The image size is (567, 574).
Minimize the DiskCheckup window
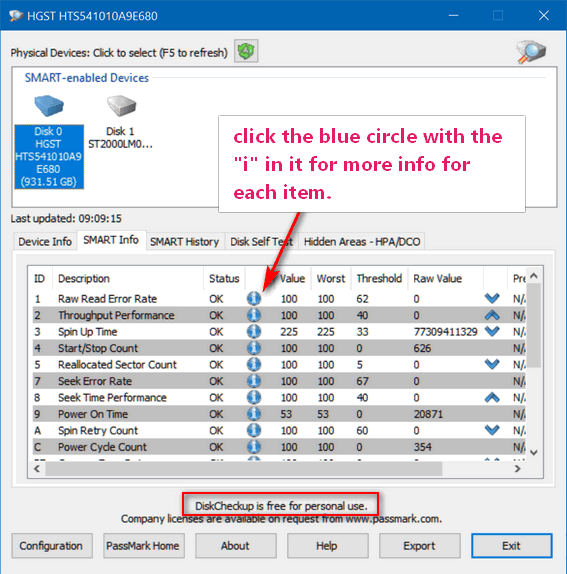(454, 15)
